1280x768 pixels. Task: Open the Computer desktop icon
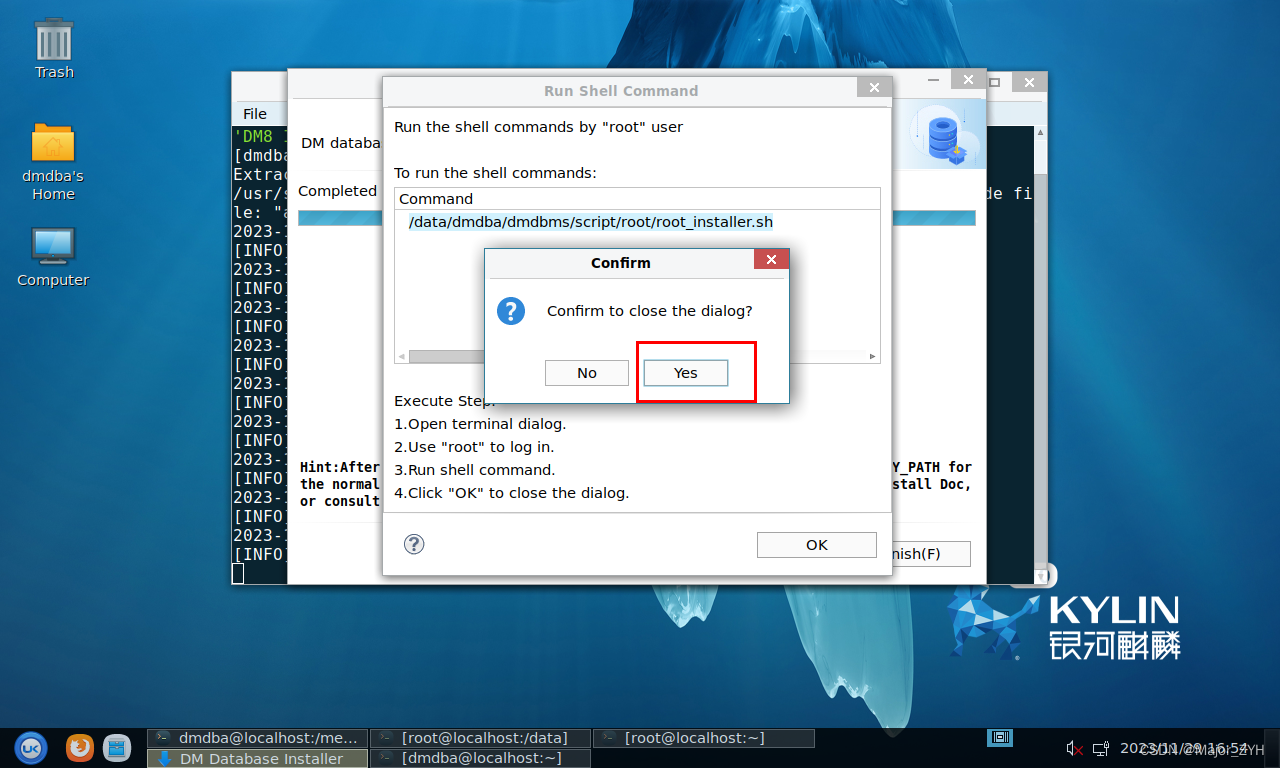(53, 256)
